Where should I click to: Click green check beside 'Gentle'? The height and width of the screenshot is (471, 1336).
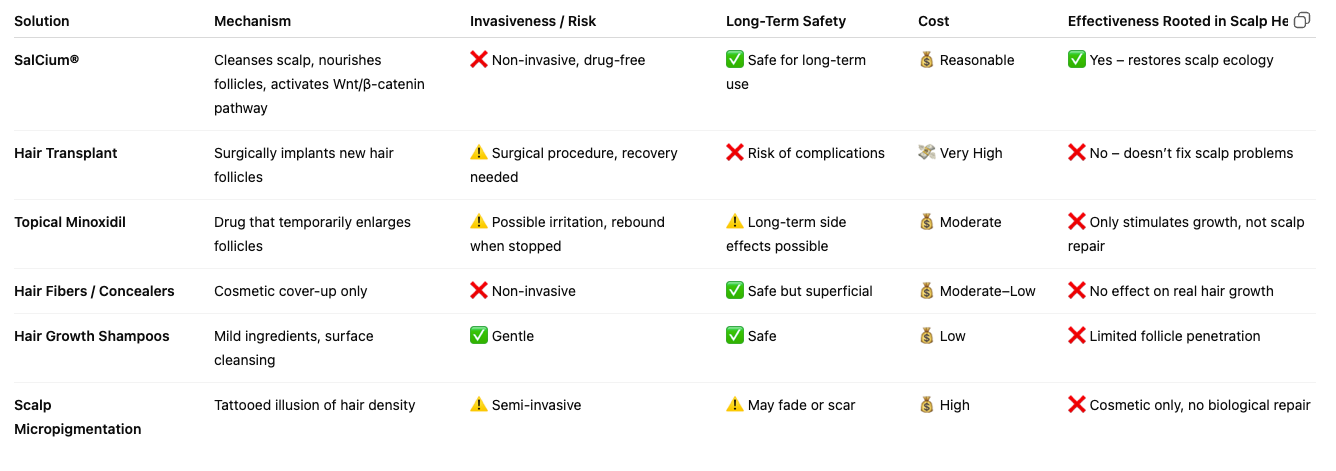479,336
